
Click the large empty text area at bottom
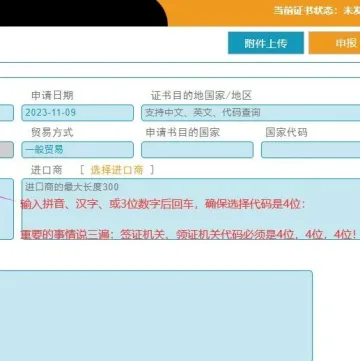pyautogui.click(x=156, y=316)
